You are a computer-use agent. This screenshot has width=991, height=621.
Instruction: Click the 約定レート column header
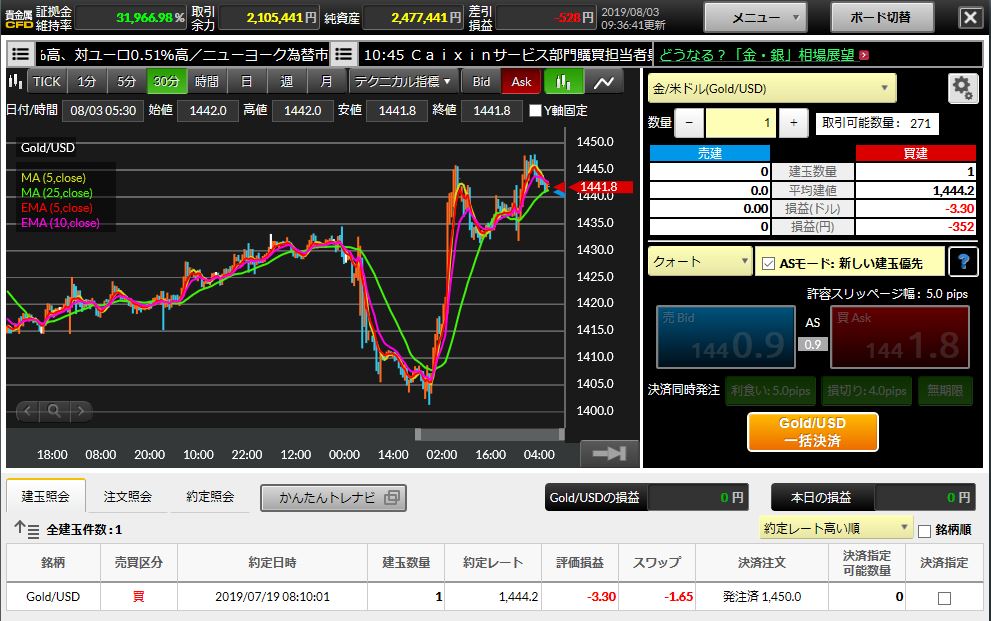point(493,562)
